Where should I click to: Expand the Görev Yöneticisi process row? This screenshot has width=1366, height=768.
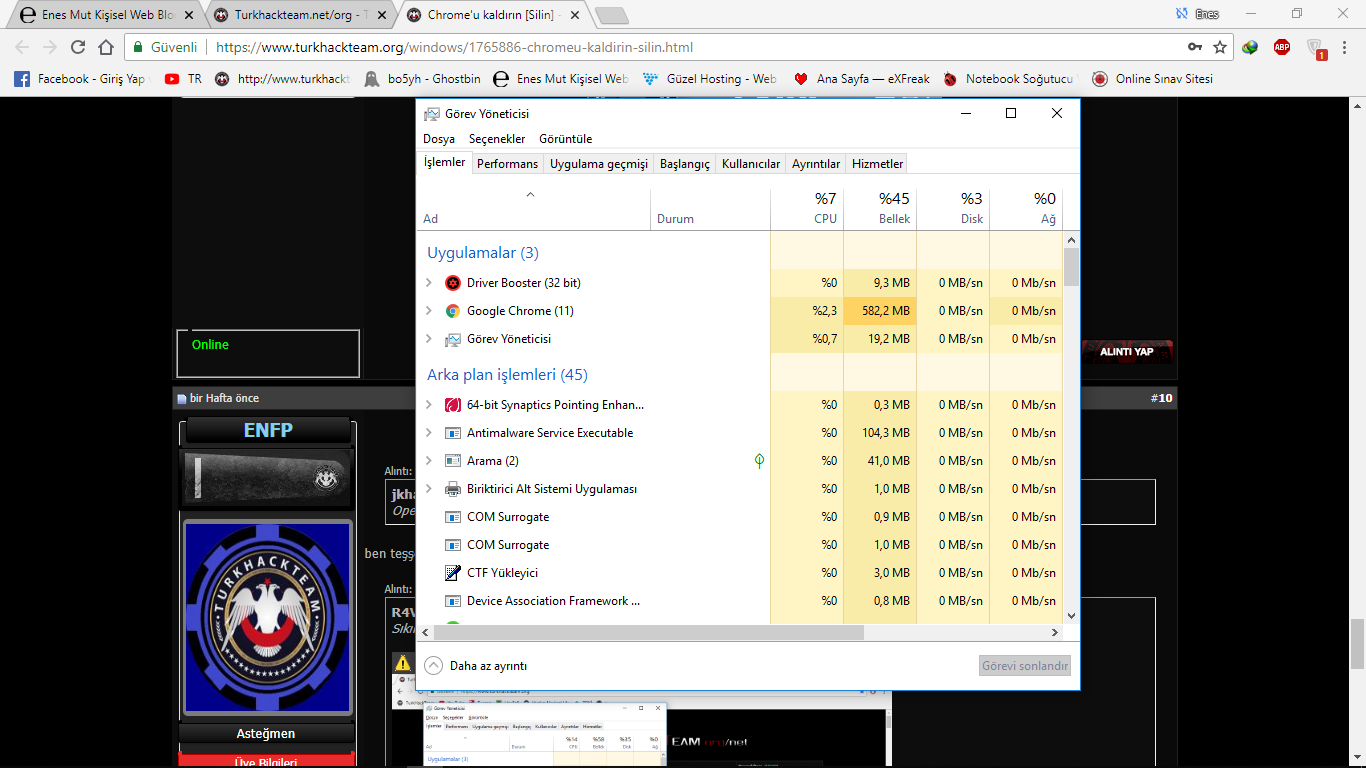pos(429,339)
